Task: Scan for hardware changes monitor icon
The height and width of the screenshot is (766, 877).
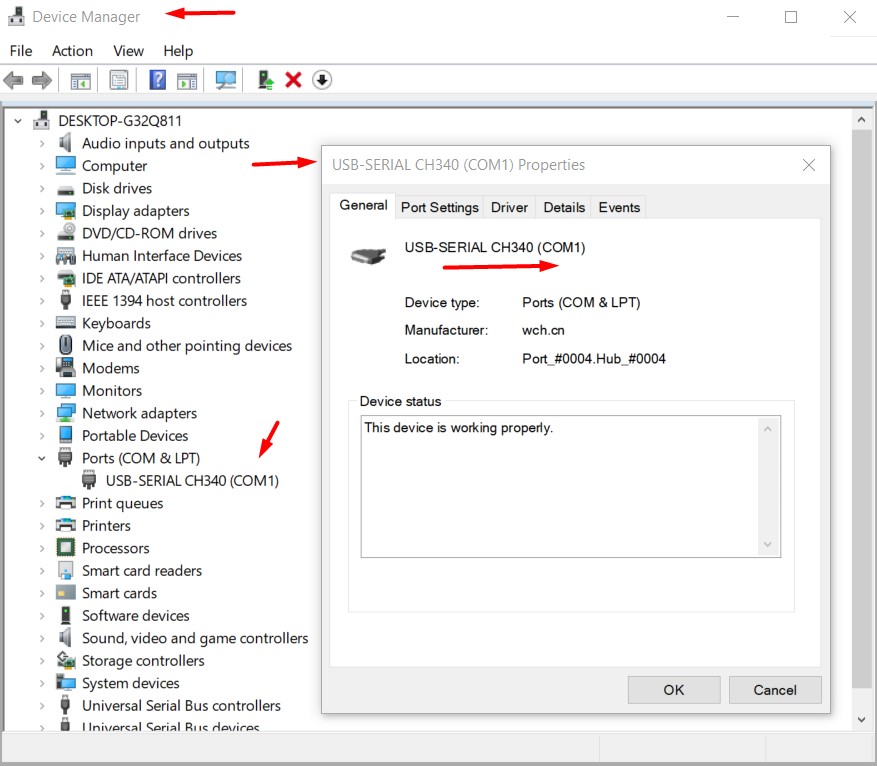Action: point(226,81)
